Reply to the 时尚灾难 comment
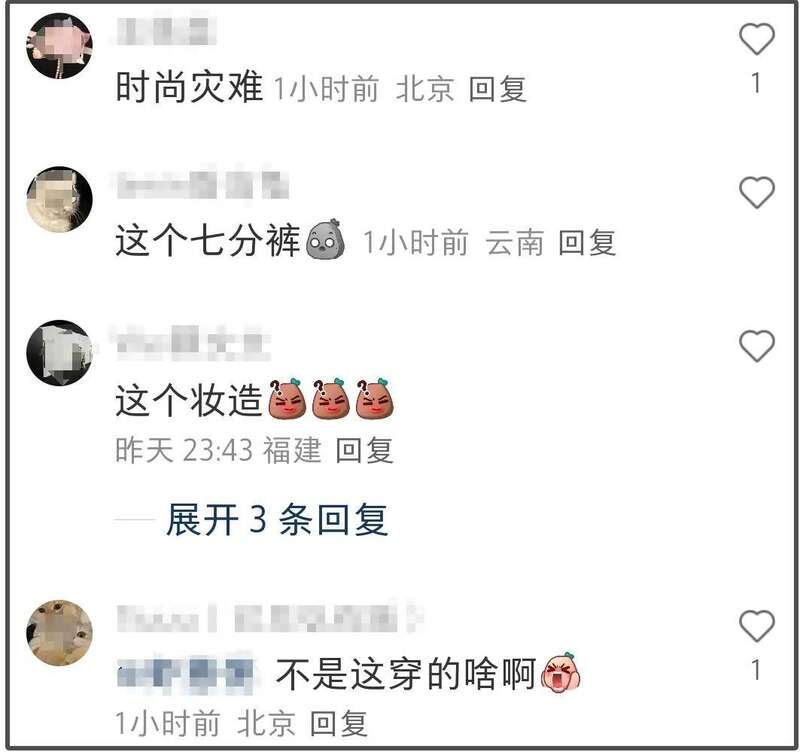Viewport: 800px width, 752px height. tap(497, 89)
